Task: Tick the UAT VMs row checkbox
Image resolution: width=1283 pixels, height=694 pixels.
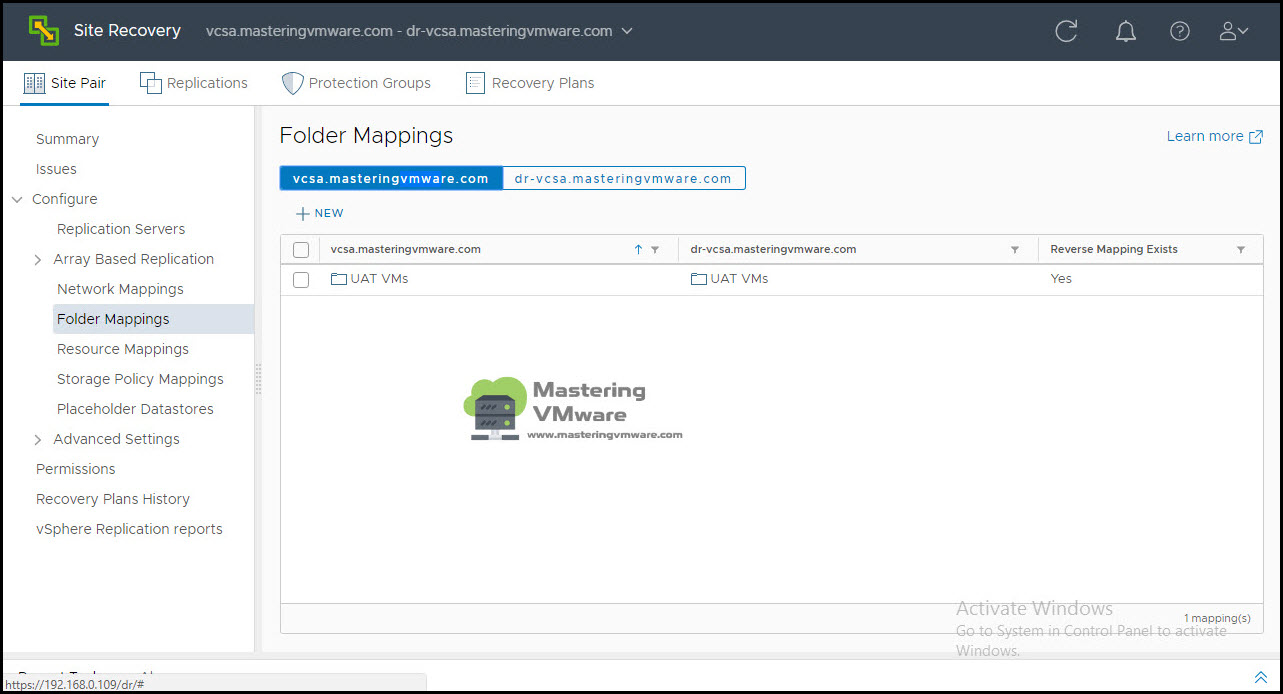Action: pos(301,280)
